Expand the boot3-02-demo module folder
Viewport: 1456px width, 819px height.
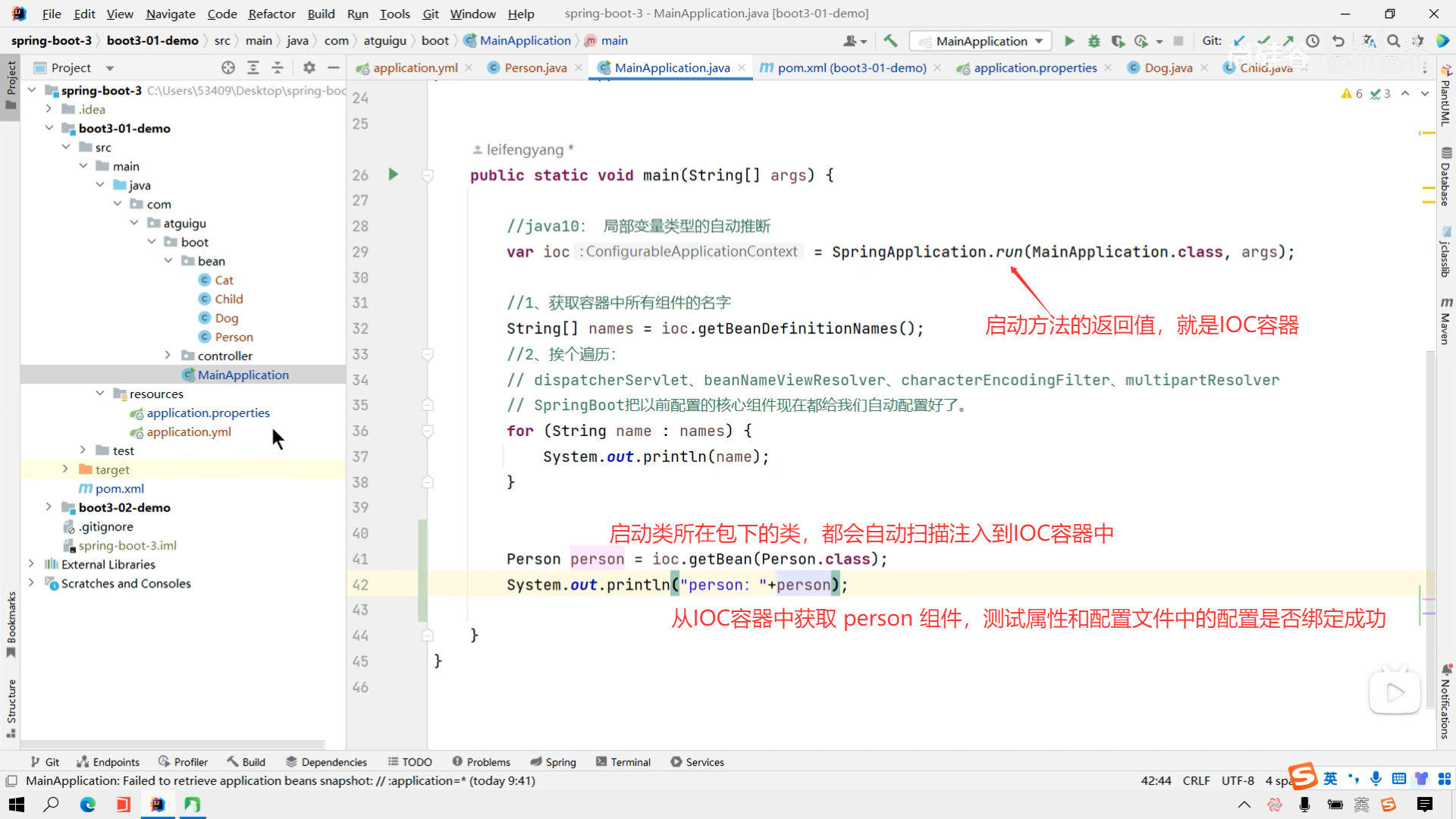coord(49,507)
